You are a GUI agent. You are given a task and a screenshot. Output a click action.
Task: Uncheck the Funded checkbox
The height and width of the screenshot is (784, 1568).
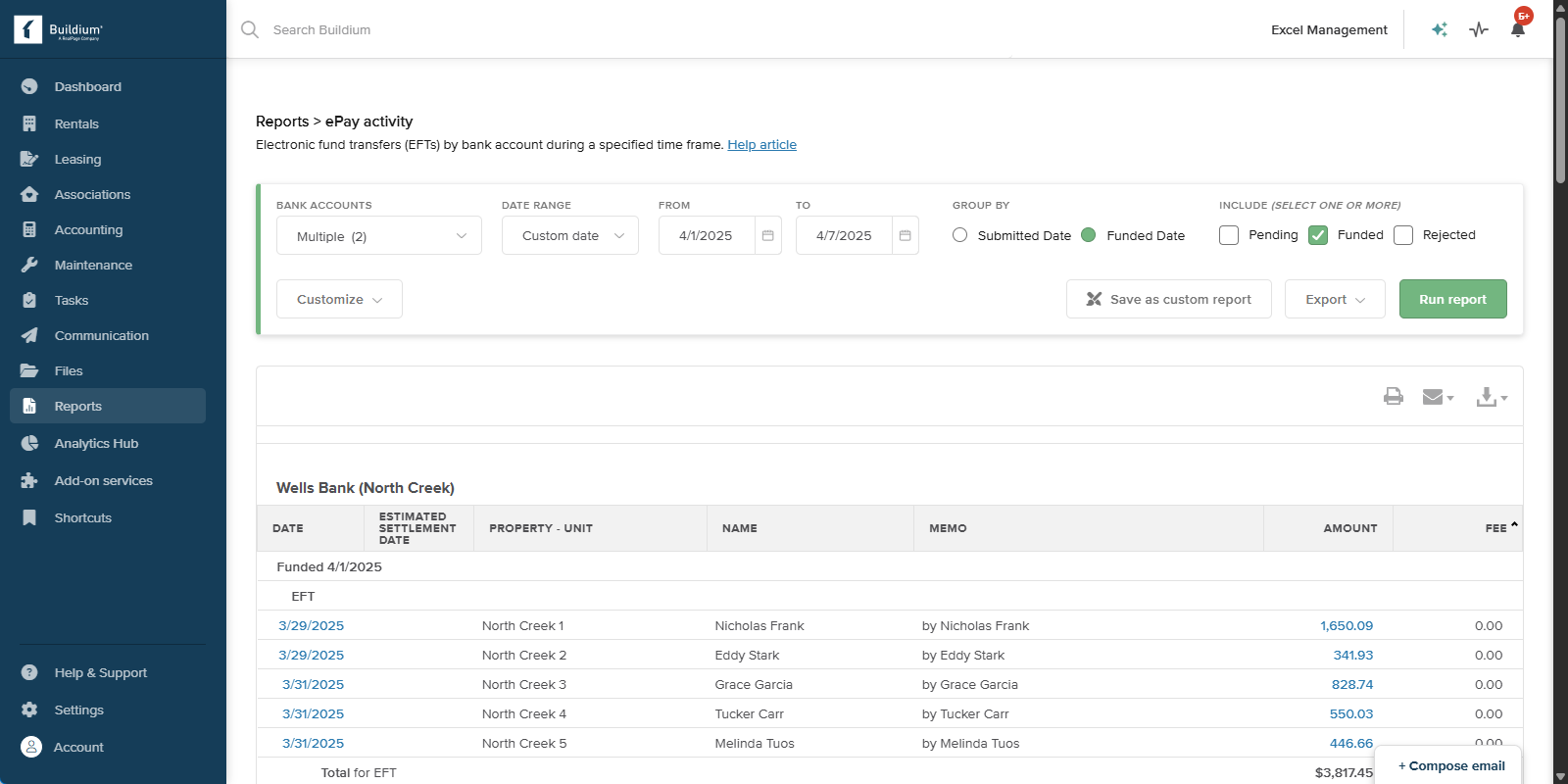[1318, 235]
